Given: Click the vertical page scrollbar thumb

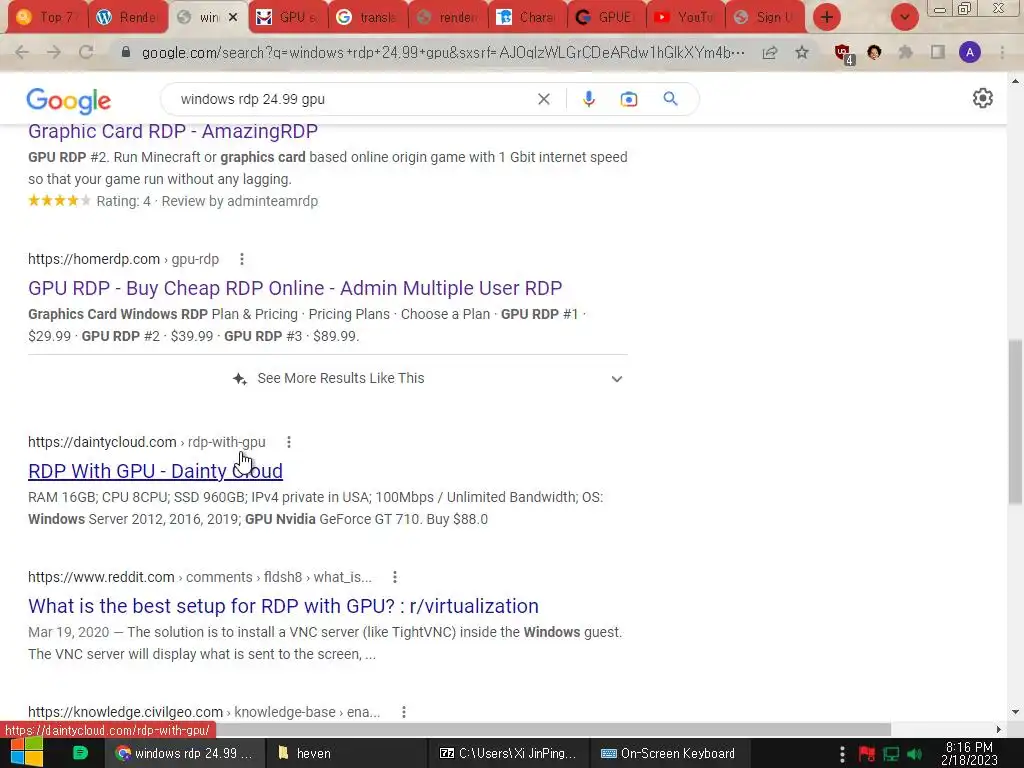Looking at the screenshot, I should pos(1015,422).
